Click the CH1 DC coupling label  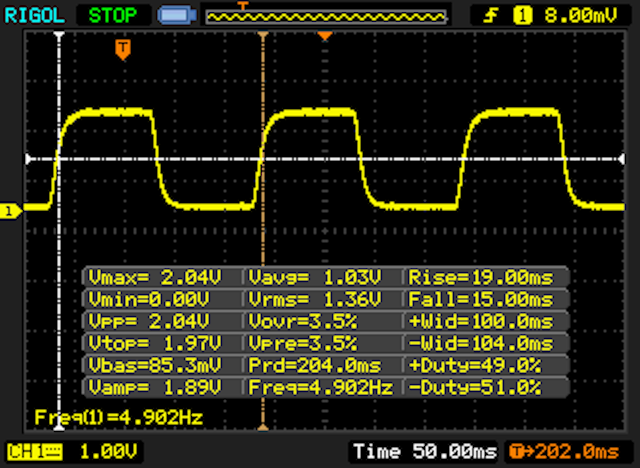pyautogui.click(x=35, y=452)
